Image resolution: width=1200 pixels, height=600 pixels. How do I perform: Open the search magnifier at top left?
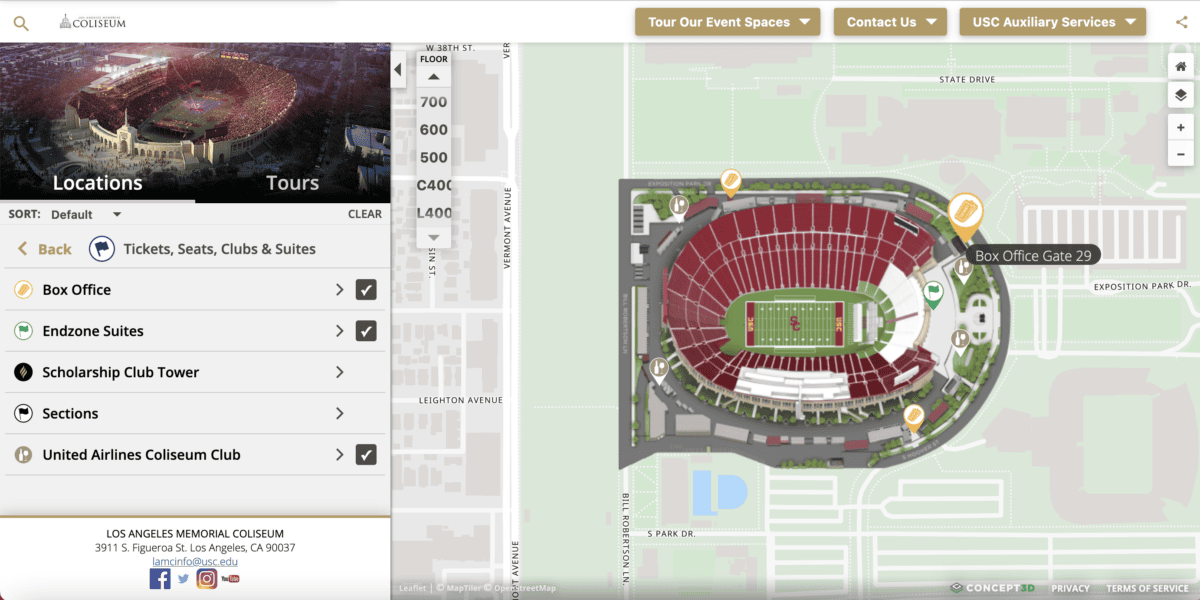click(x=21, y=21)
